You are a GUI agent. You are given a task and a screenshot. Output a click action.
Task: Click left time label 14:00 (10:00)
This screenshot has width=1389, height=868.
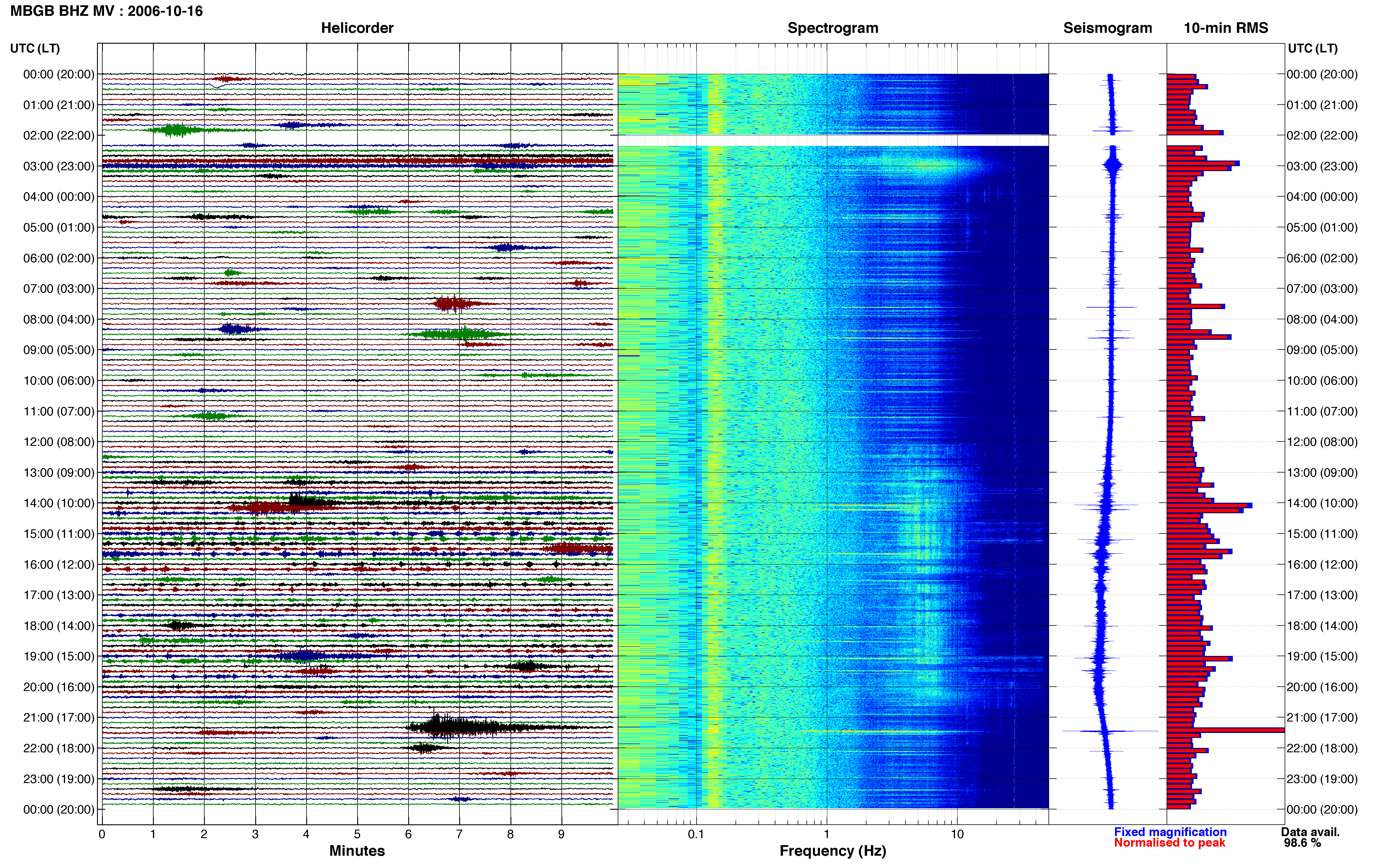point(59,503)
